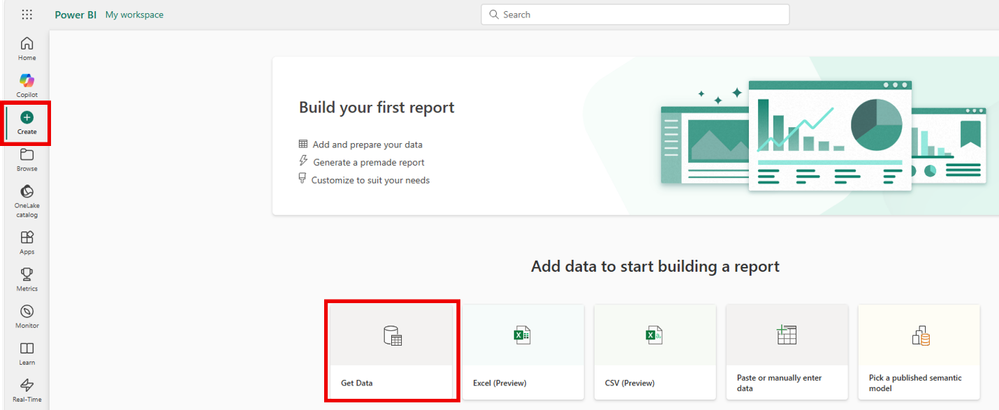Click the report illustration banner image

[x=822, y=136]
